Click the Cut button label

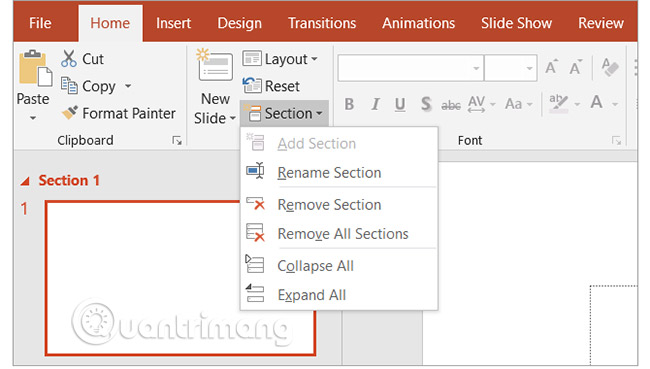coord(93,59)
